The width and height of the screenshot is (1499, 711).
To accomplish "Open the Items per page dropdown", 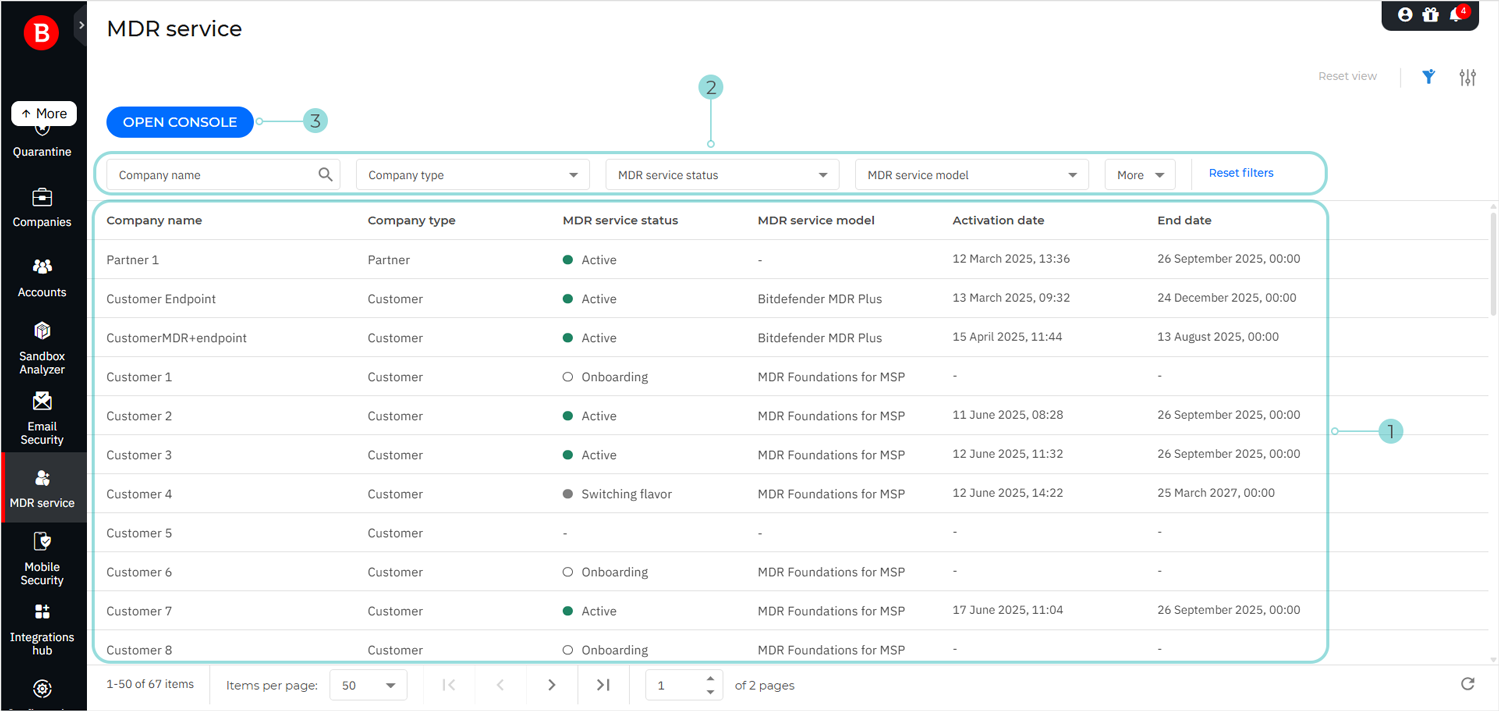I will 368,686.
